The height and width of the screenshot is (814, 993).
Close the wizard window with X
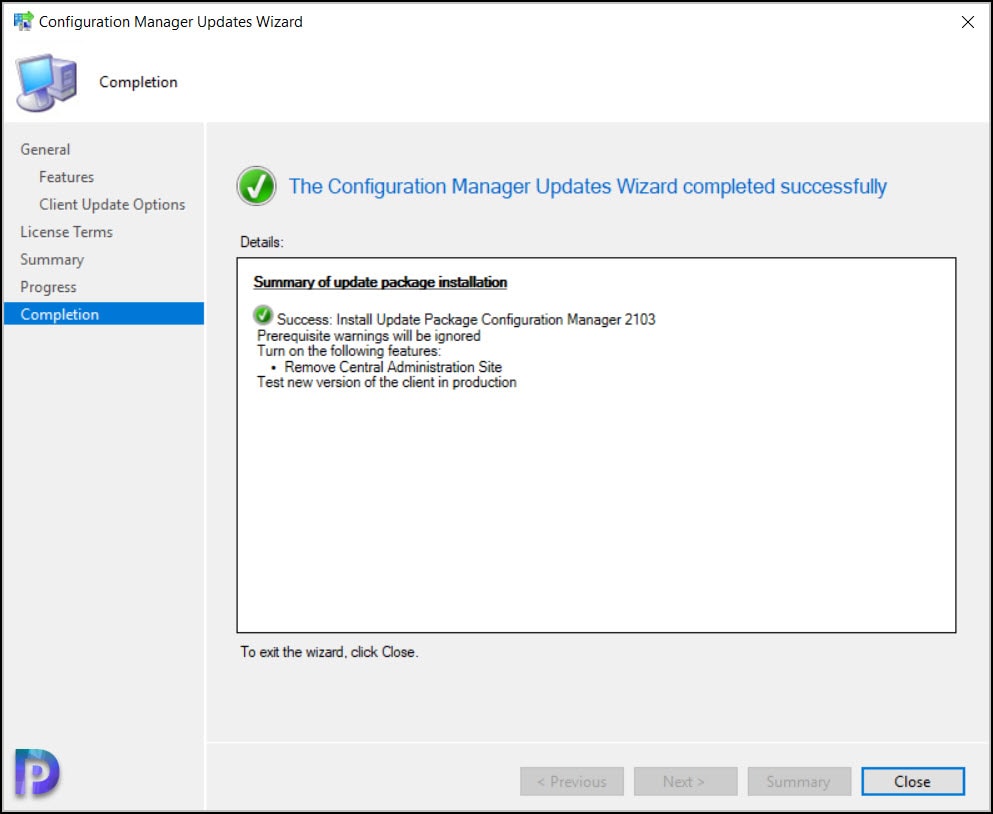[x=967, y=22]
